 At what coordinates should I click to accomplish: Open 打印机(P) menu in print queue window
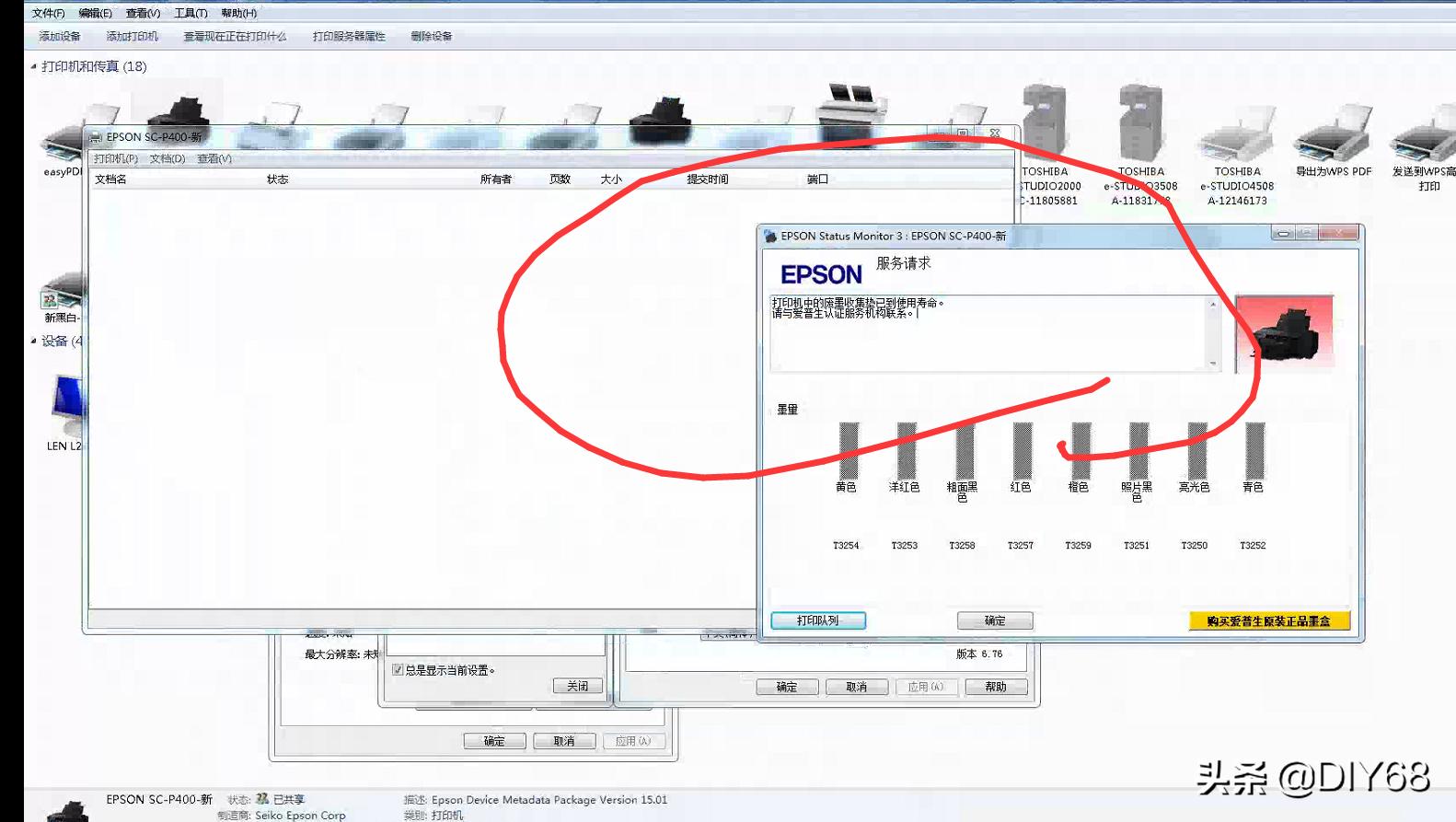click(116, 158)
